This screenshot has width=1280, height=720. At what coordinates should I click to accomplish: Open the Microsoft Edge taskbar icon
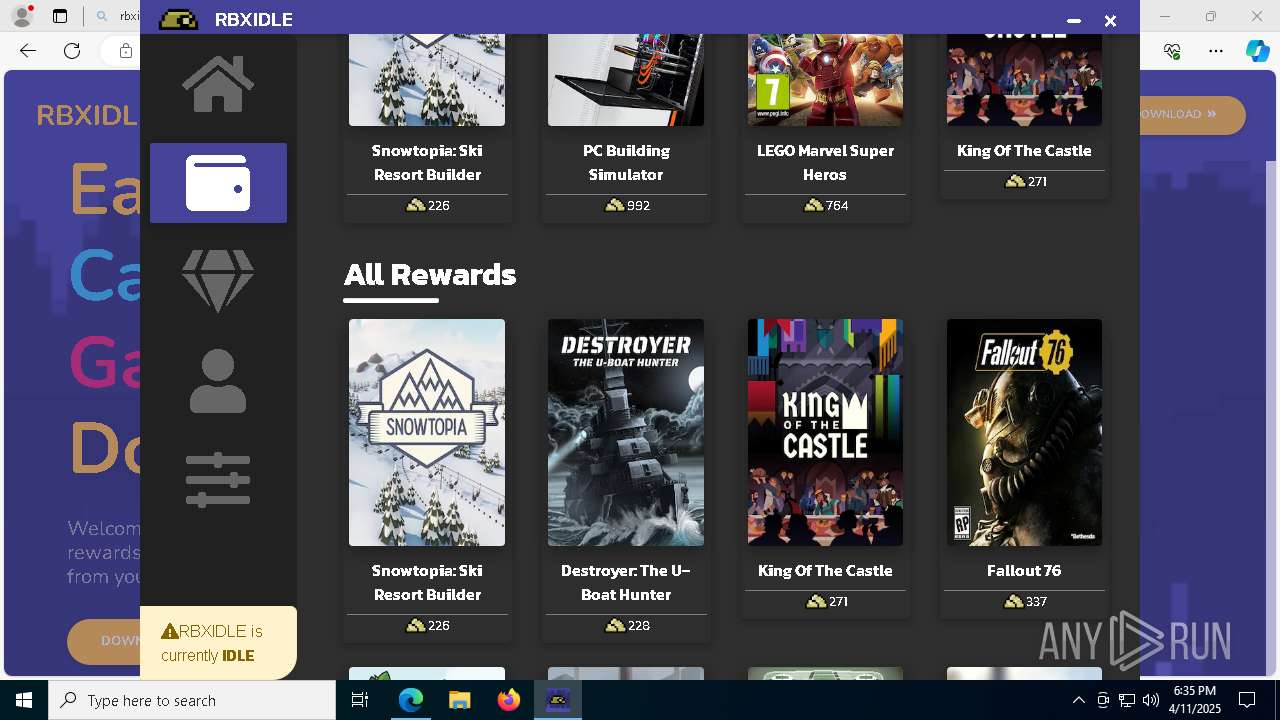[411, 700]
